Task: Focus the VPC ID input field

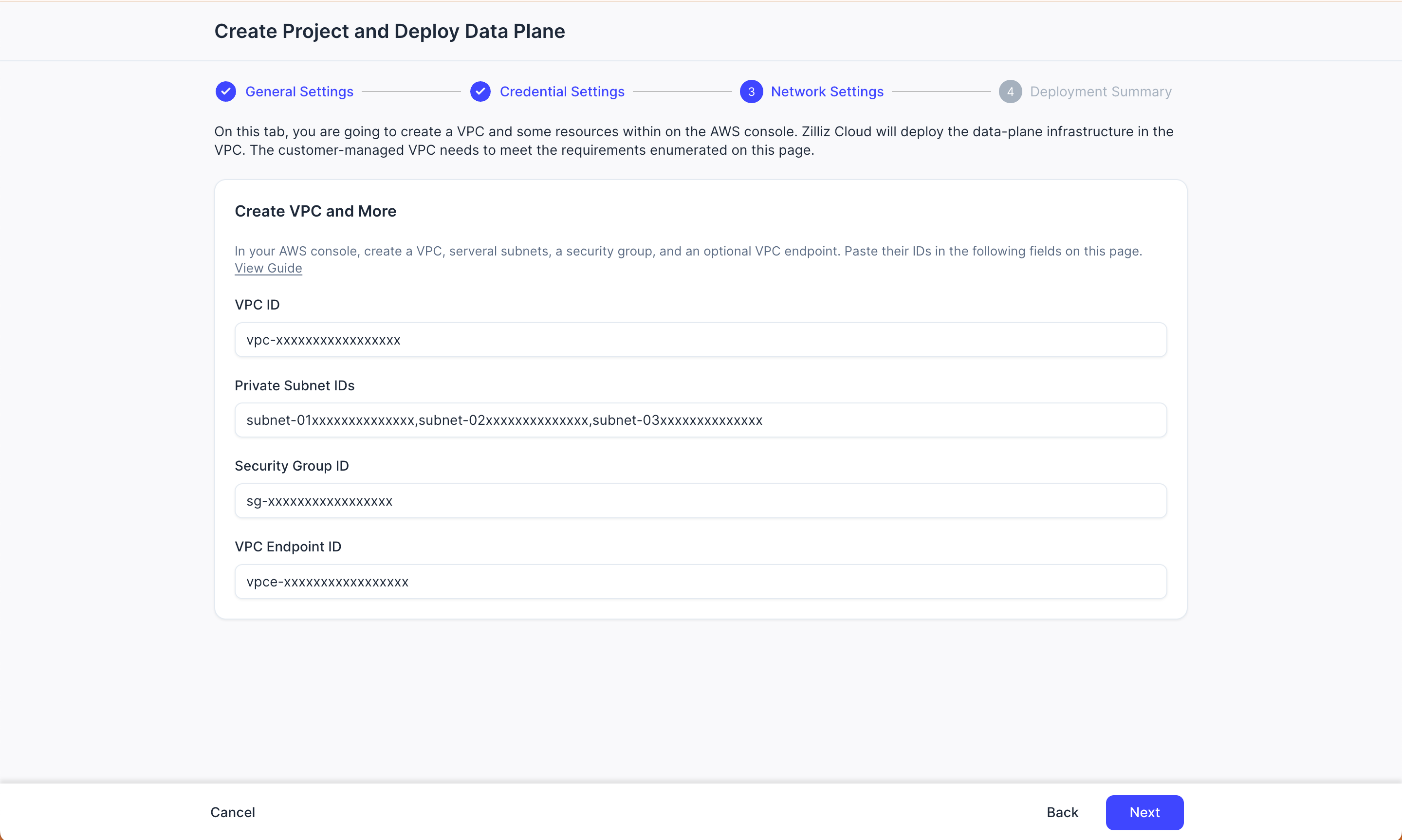Action: (700, 340)
